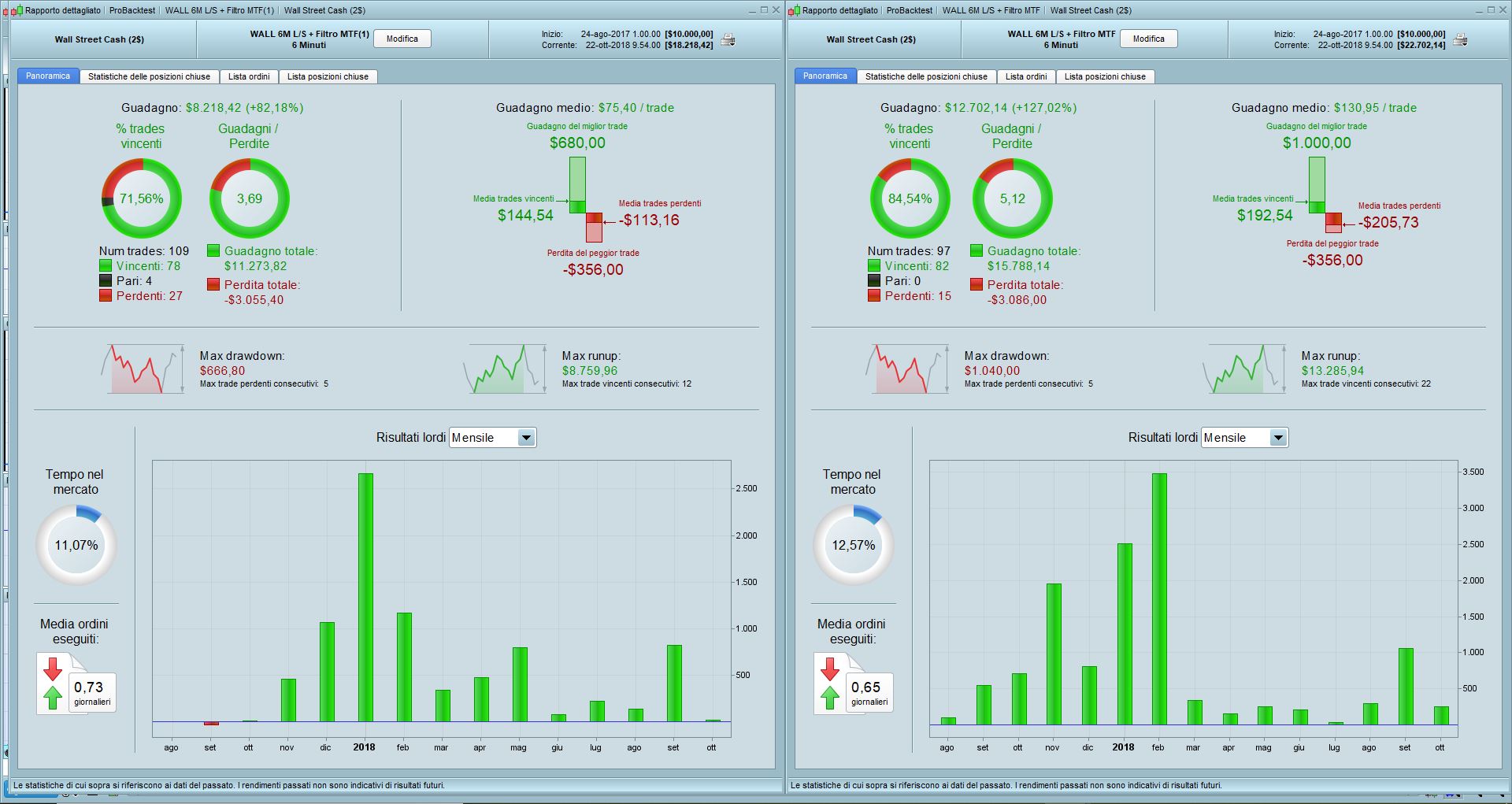Switch to Panoramica tab in right report

825,76
